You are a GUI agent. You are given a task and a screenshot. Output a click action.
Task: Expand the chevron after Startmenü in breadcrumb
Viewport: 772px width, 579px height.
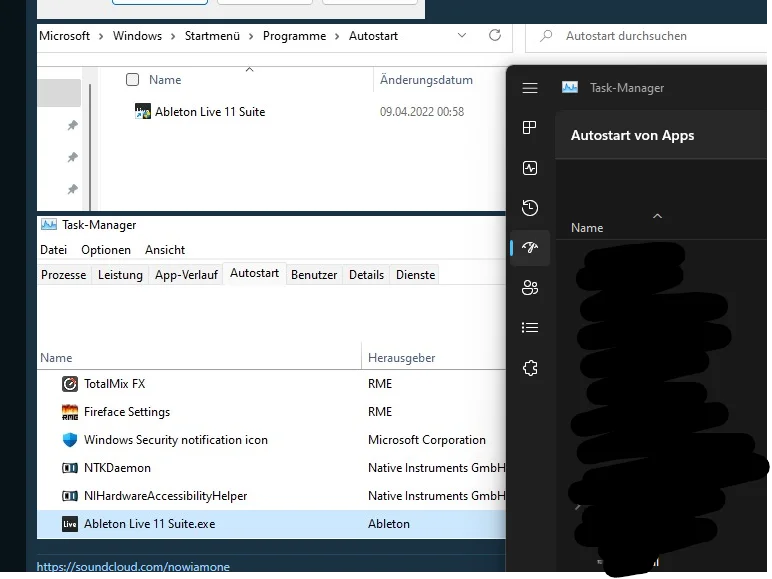tap(251, 36)
